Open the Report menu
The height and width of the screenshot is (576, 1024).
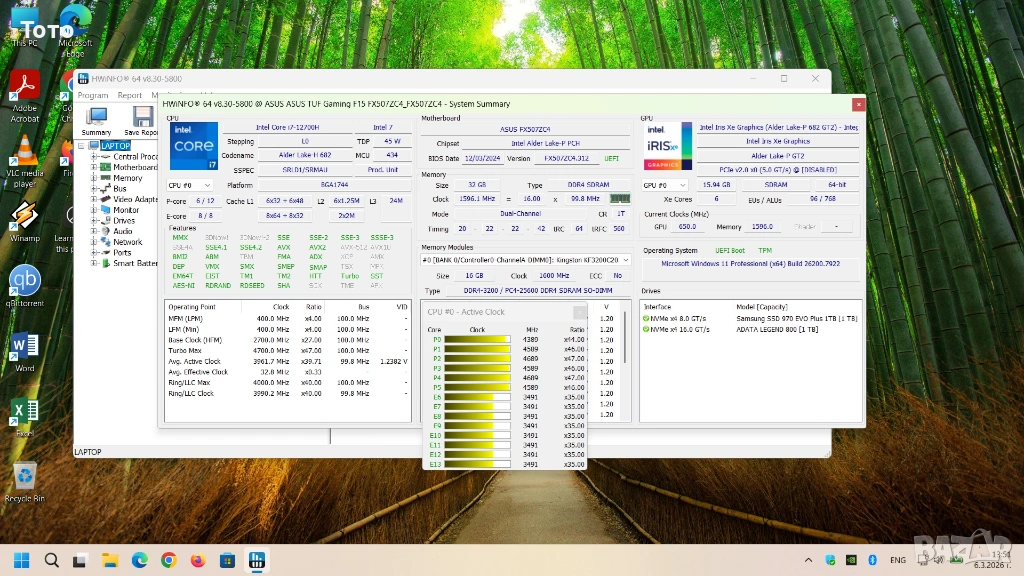coord(130,95)
